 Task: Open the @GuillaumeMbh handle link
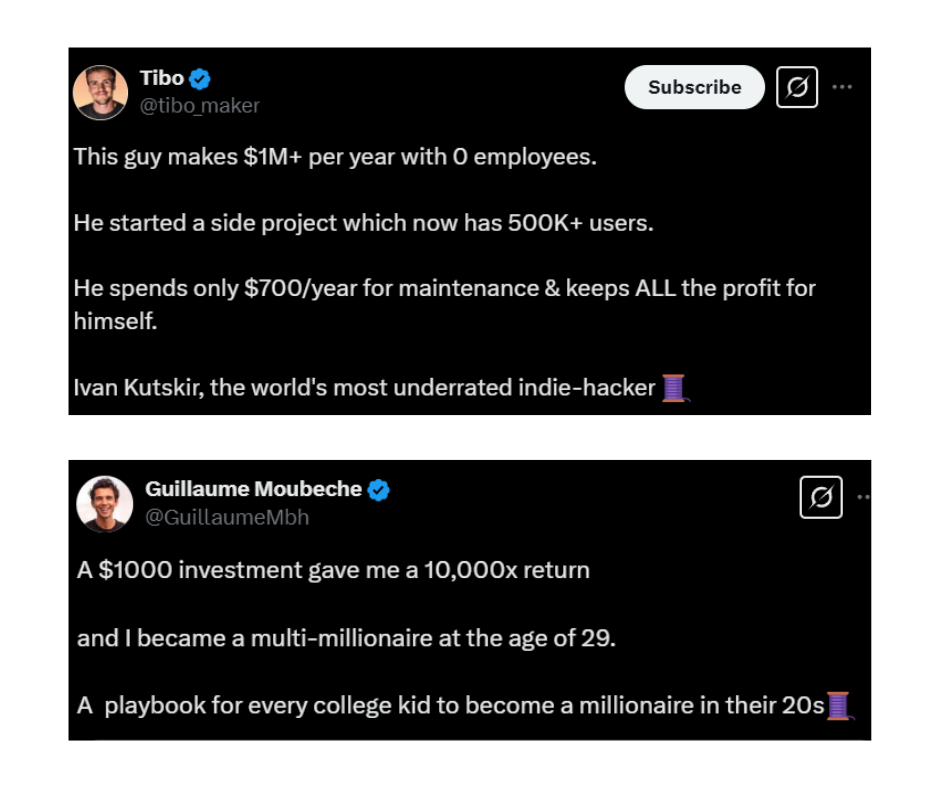coord(227,517)
